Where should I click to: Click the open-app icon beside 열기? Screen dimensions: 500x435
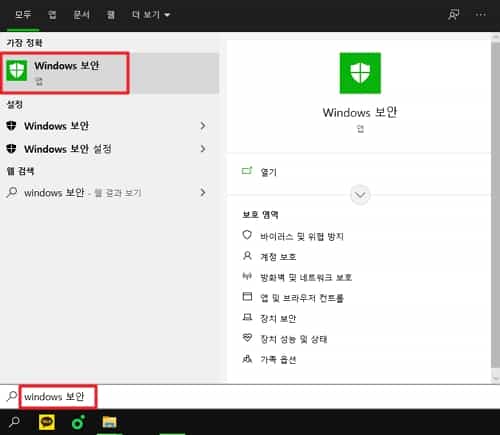247,171
